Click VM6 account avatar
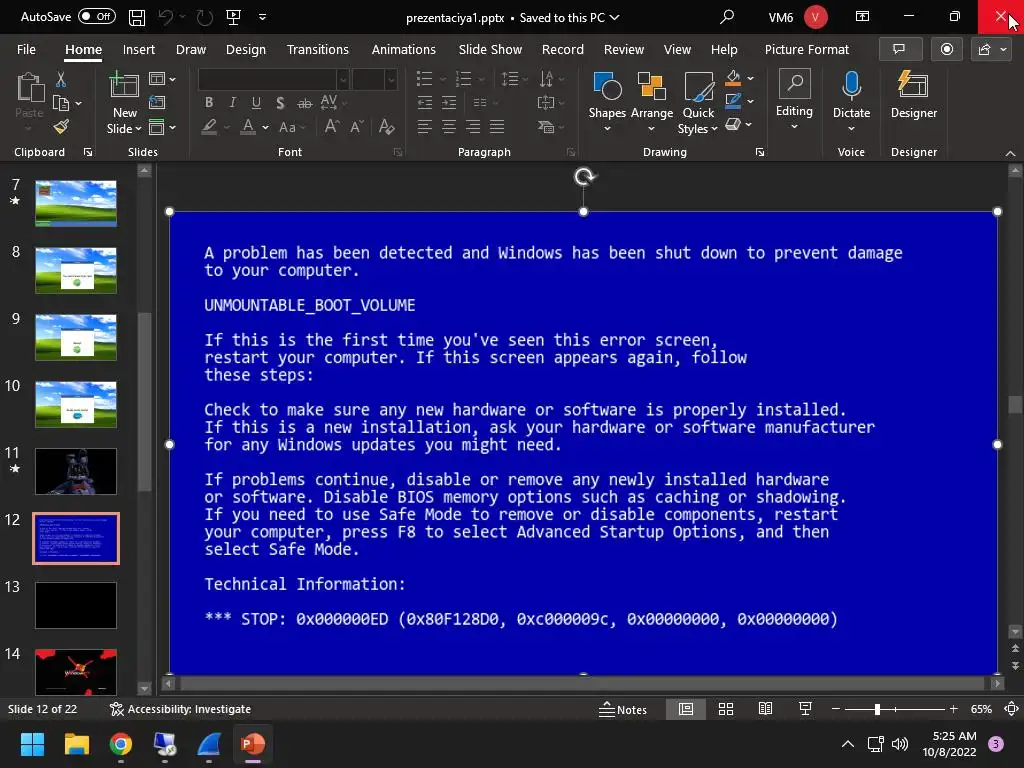Screen dimensions: 1024x768 pyautogui.click(x=815, y=17)
